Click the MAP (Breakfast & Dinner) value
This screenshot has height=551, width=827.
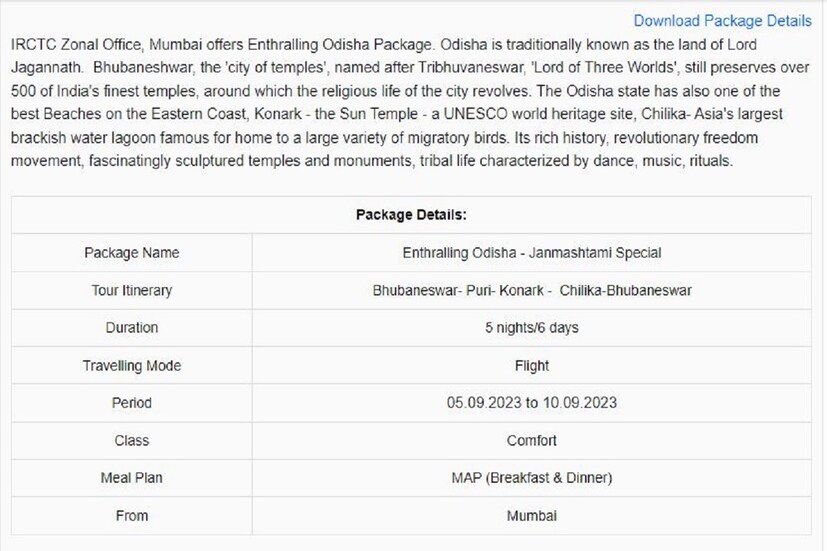coord(531,478)
